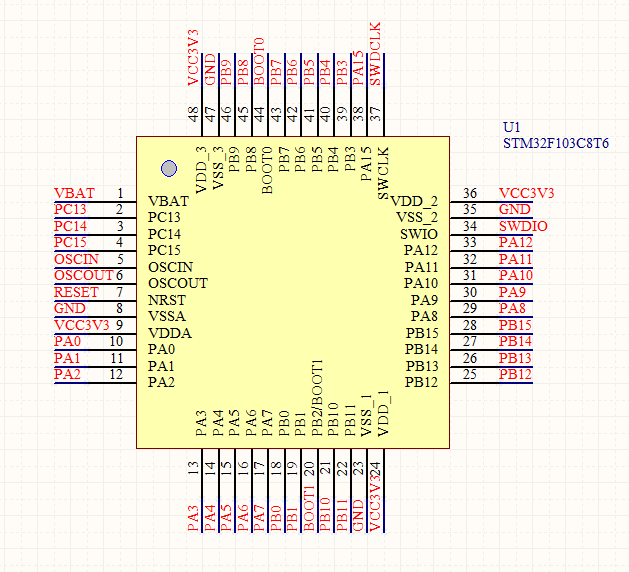Select the red GND net label at pin 8
The image size is (629, 572).
click(x=70, y=308)
